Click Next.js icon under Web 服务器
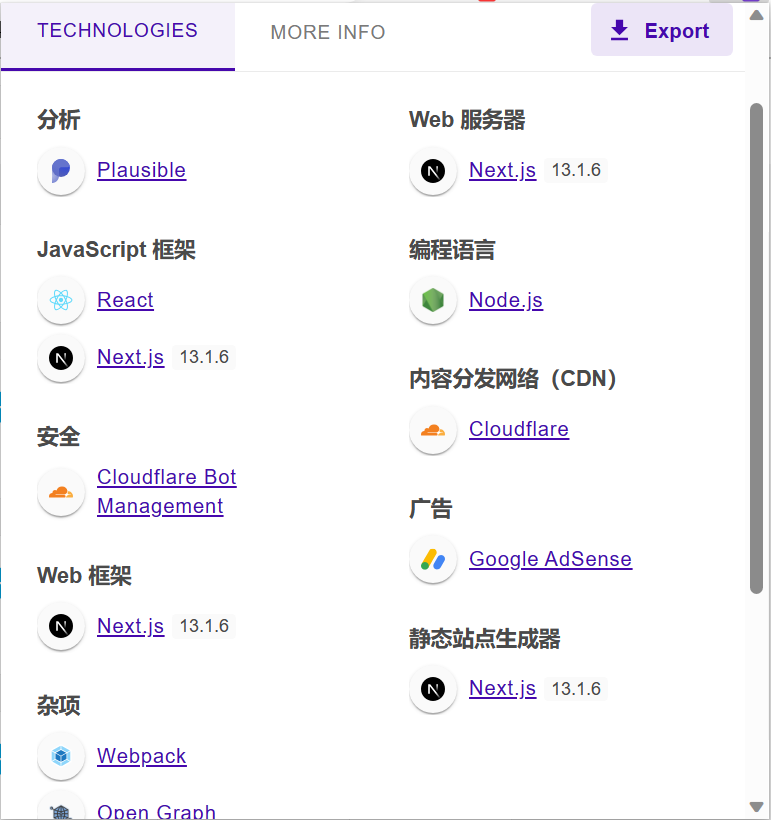The width and height of the screenshot is (771, 820). click(x=433, y=171)
